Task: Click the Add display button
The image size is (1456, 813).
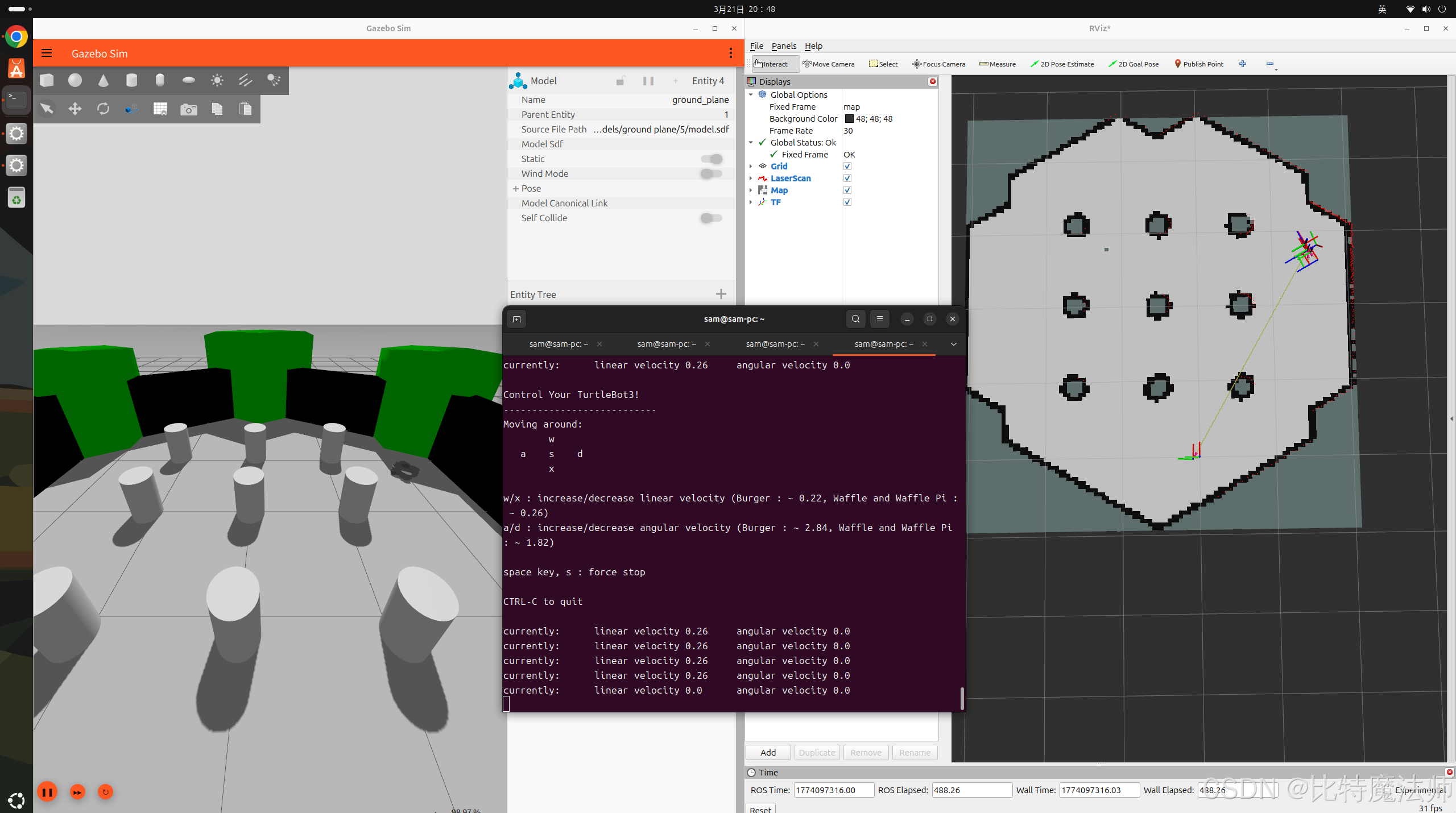Action: pyautogui.click(x=768, y=752)
